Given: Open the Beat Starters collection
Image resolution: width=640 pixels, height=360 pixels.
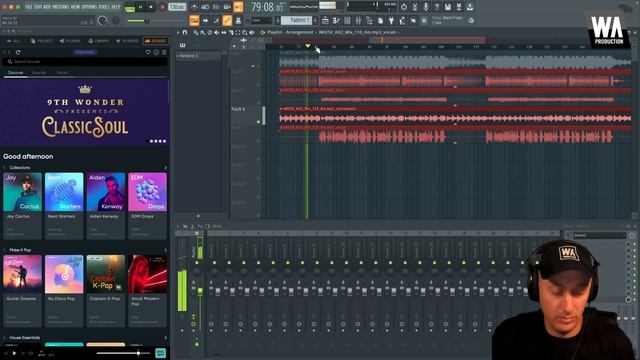Looking at the screenshot, I should 64,206.
